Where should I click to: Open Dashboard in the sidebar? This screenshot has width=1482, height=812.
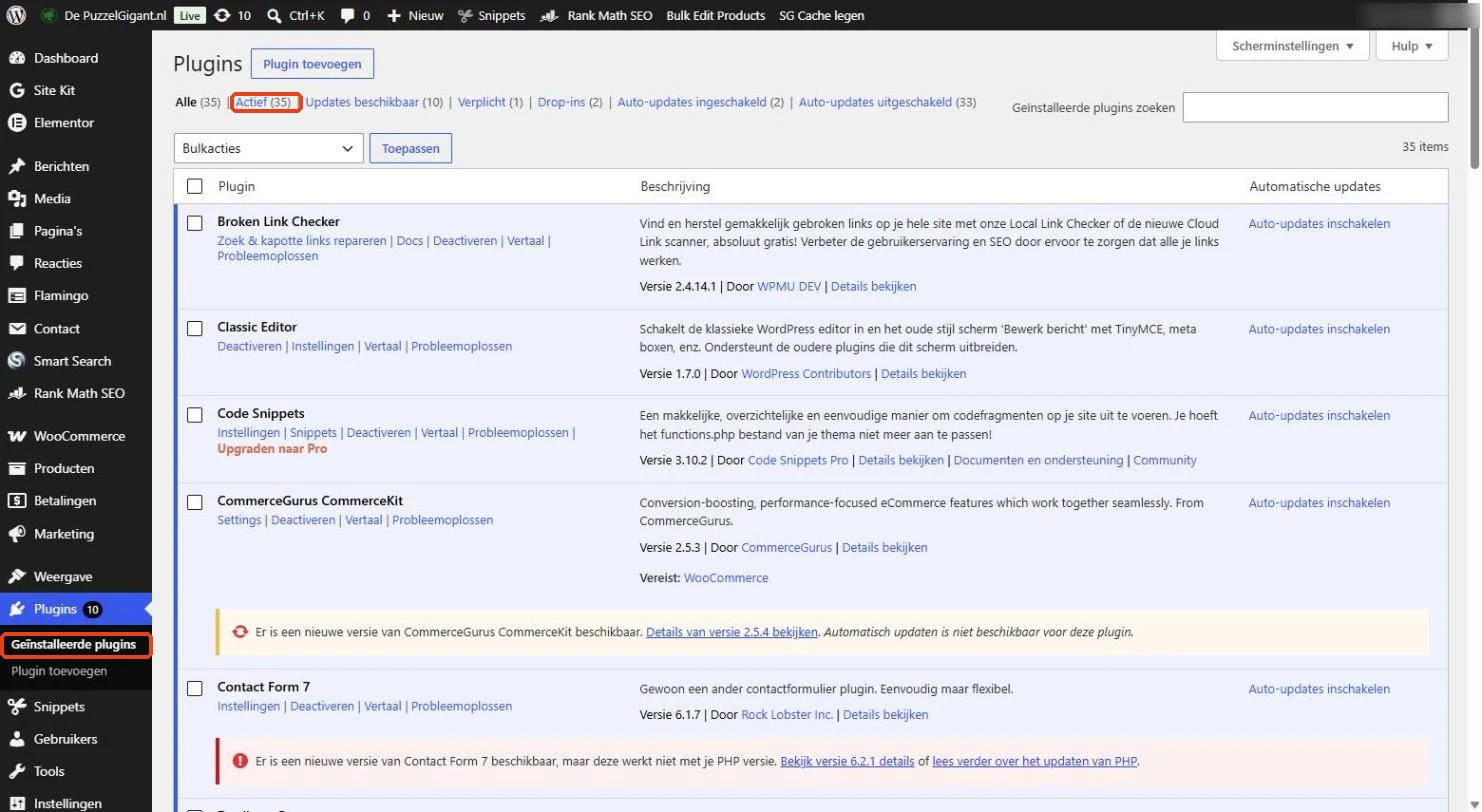click(x=66, y=58)
